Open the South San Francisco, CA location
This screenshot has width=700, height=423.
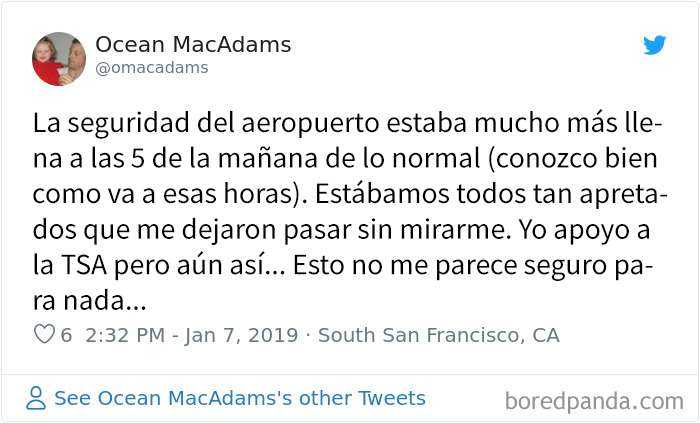coord(438,335)
